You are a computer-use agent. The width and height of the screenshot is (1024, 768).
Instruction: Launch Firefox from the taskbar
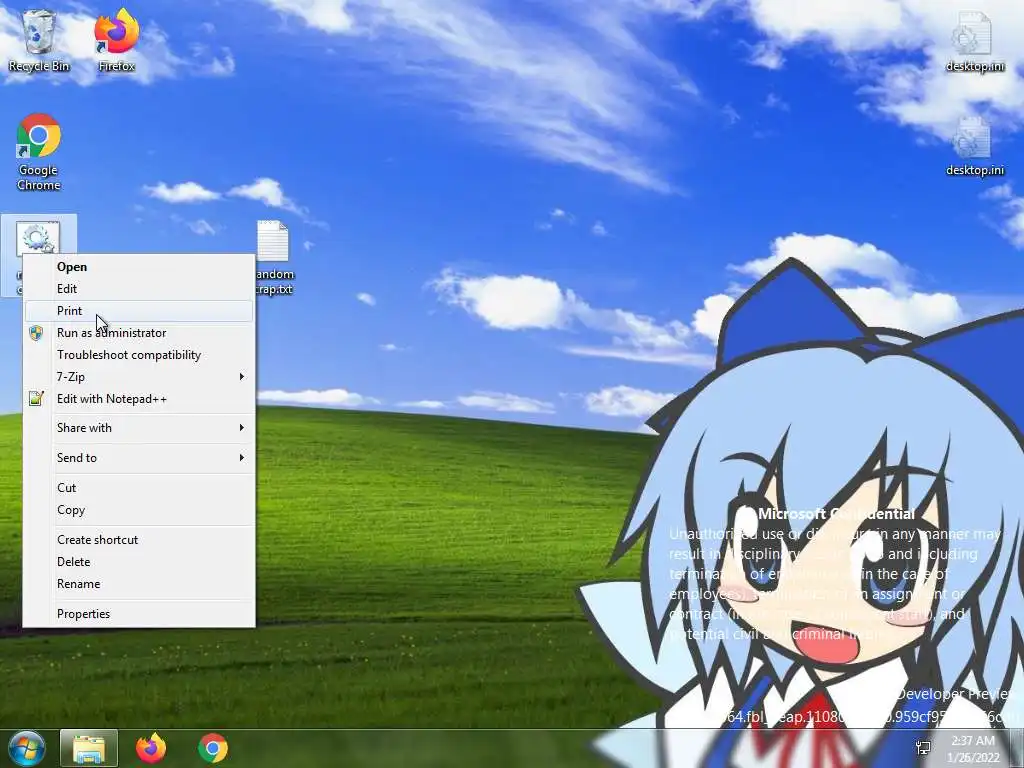pyautogui.click(x=151, y=748)
